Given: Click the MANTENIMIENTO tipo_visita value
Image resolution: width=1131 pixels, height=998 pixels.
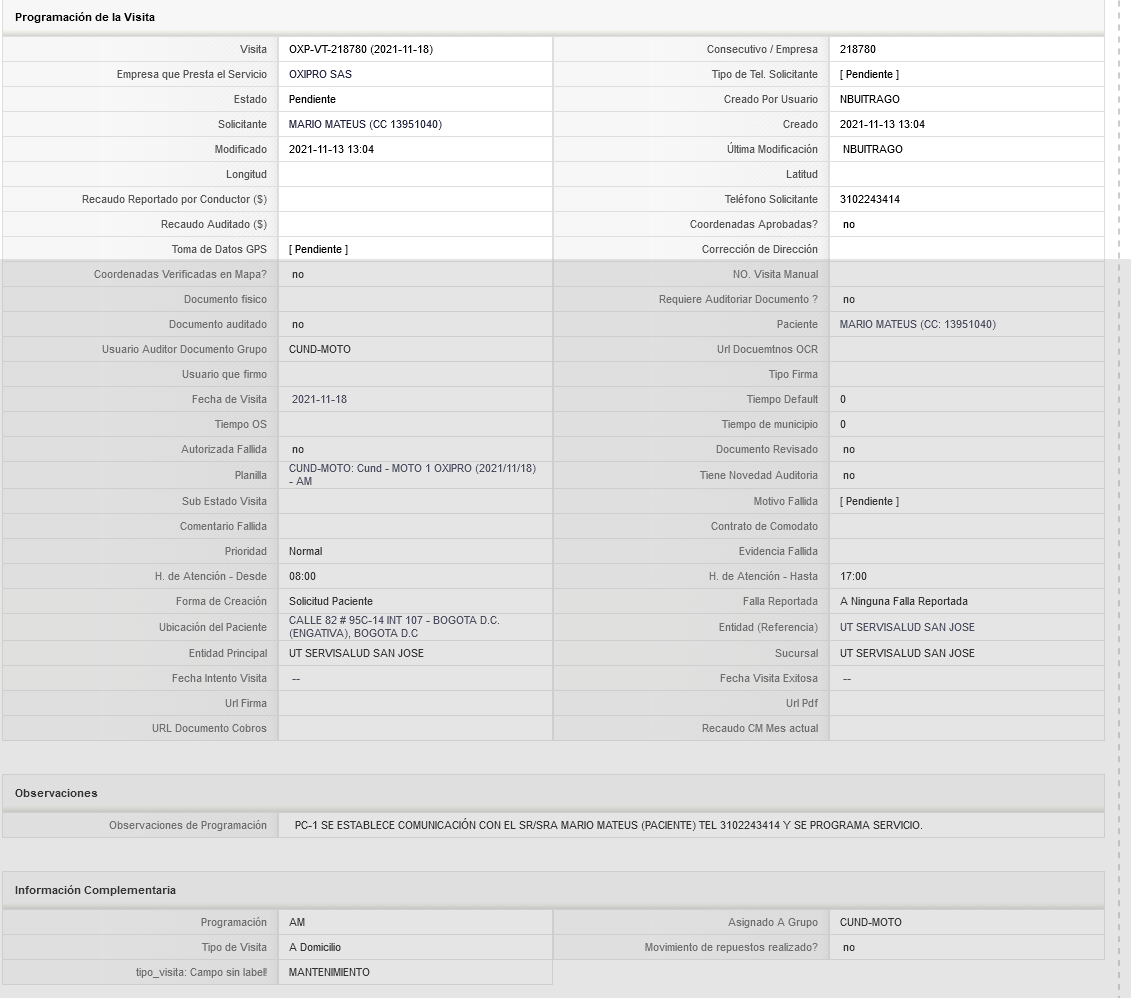Looking at the screenshot, I should [x=329, y=972].
